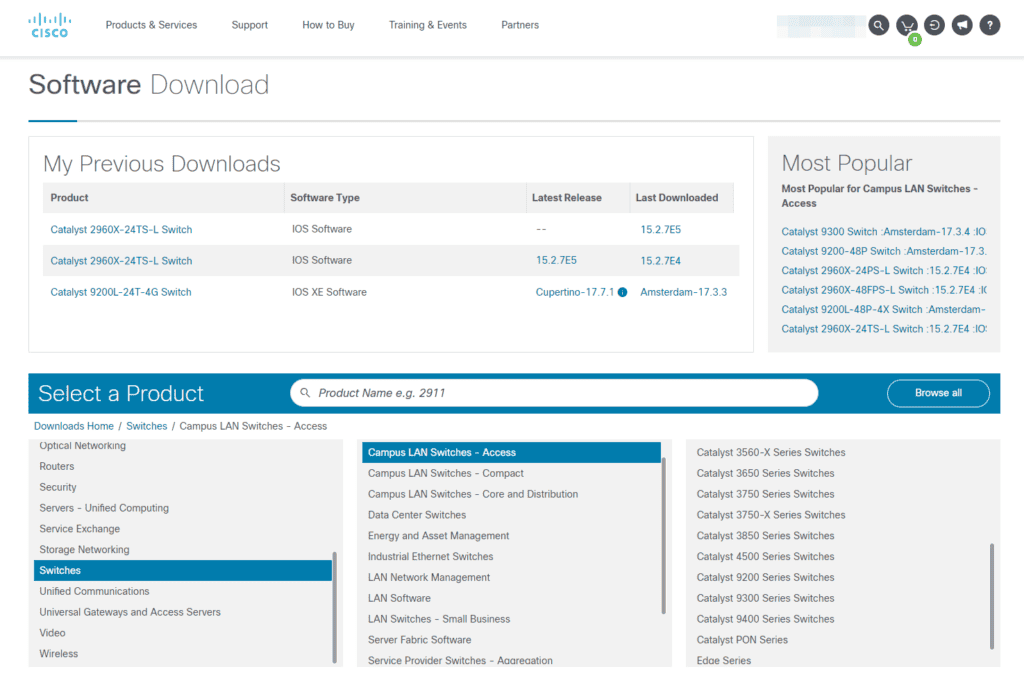Screen dimensions: 1024x685
Task: Select Wireless in the category list
Action: 59,654
